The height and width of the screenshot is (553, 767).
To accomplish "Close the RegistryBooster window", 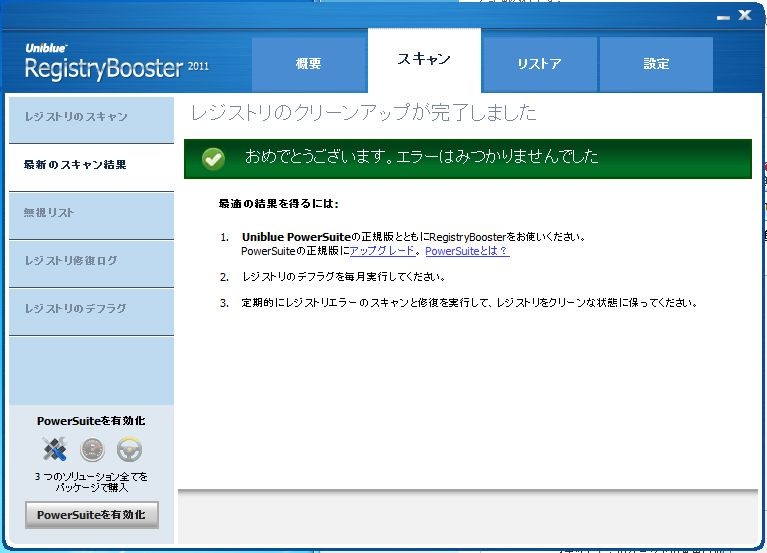I will pyautogui.click(x=745, y=15).
